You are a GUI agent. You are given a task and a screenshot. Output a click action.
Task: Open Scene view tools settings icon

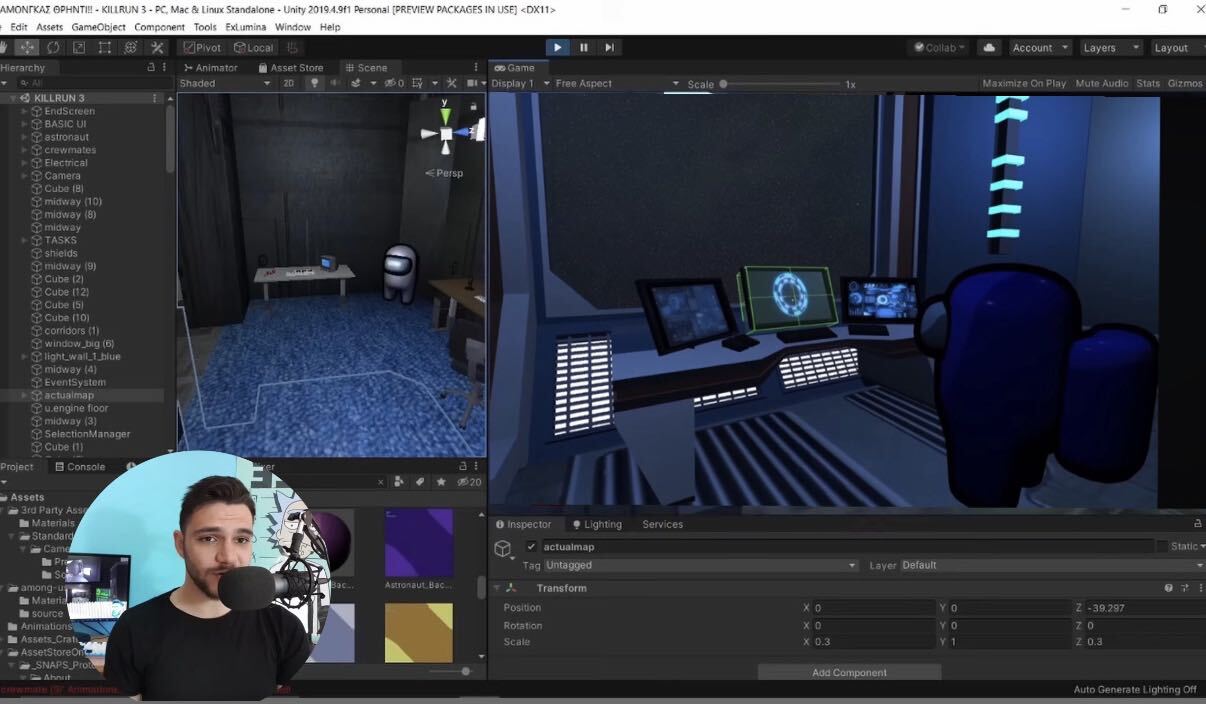(x=451, y=83)
